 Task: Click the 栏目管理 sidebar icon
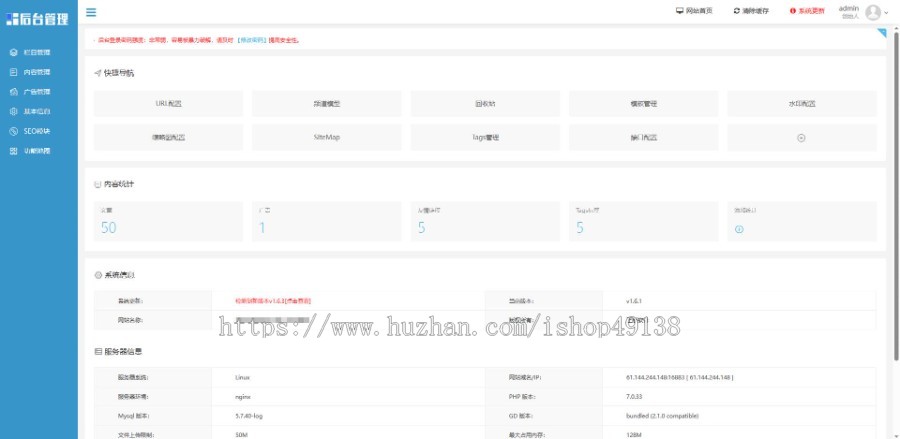point(14,52)
